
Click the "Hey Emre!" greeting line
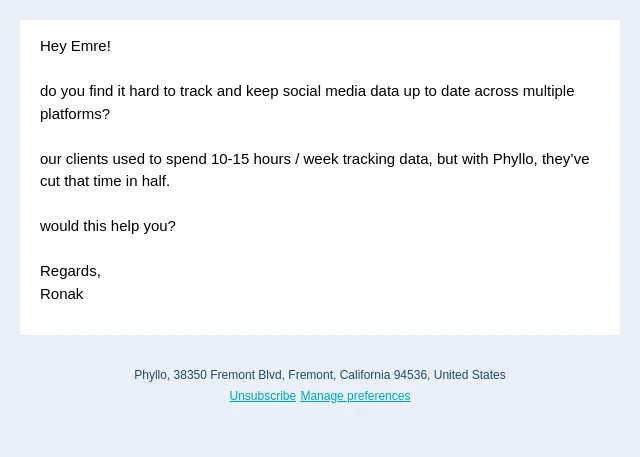[75, 46]
